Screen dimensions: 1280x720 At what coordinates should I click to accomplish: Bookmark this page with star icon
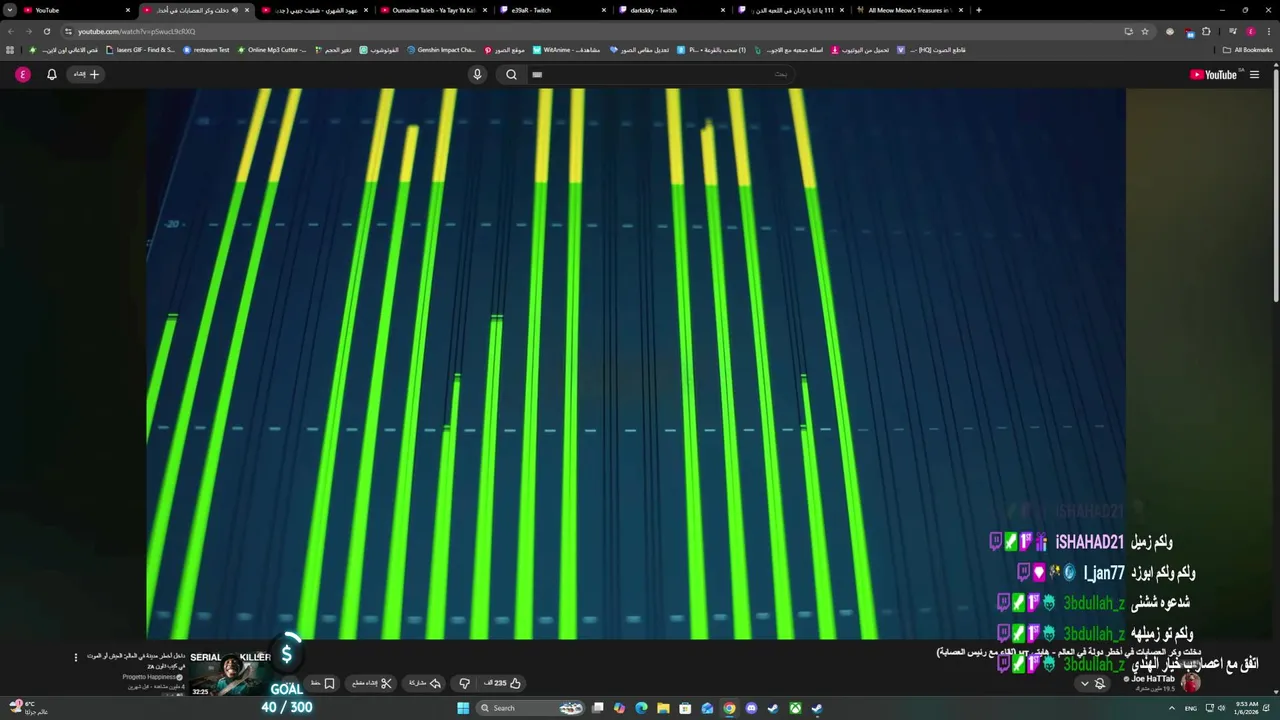[x=1145, y=31]
